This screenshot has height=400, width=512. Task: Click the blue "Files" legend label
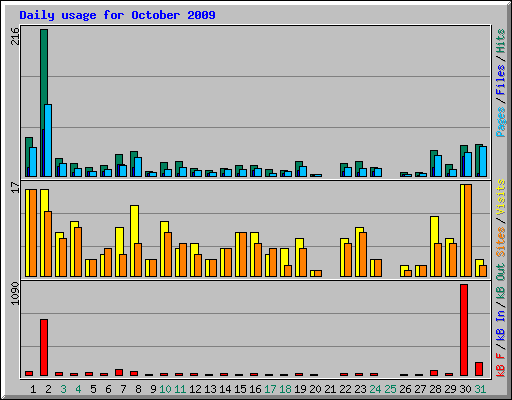pyautogui.click(x=500, y=80)
